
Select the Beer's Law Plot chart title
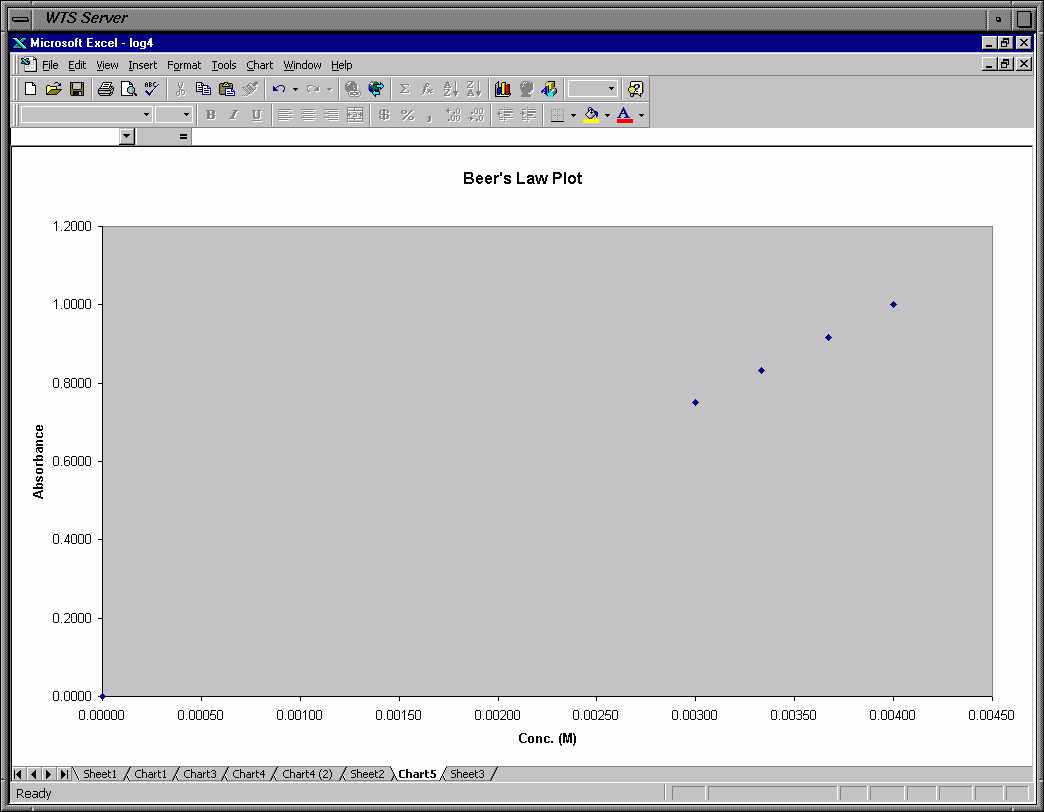522,179
